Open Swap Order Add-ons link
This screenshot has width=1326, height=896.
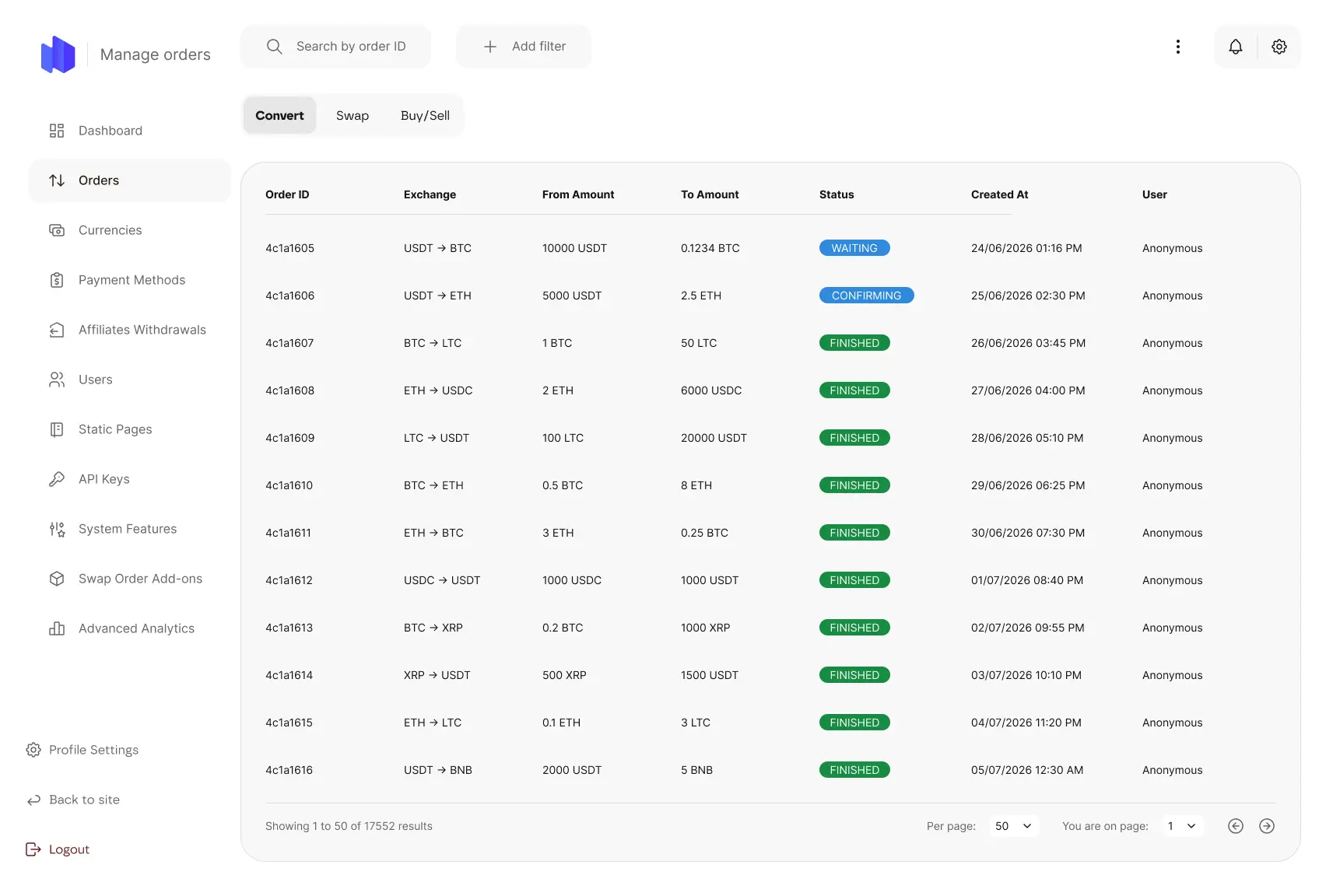(x=130, y=579)
